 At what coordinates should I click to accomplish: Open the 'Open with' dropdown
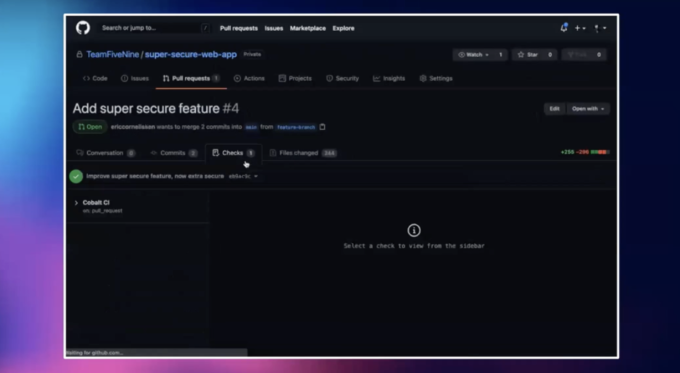click(x=588, y=109)
